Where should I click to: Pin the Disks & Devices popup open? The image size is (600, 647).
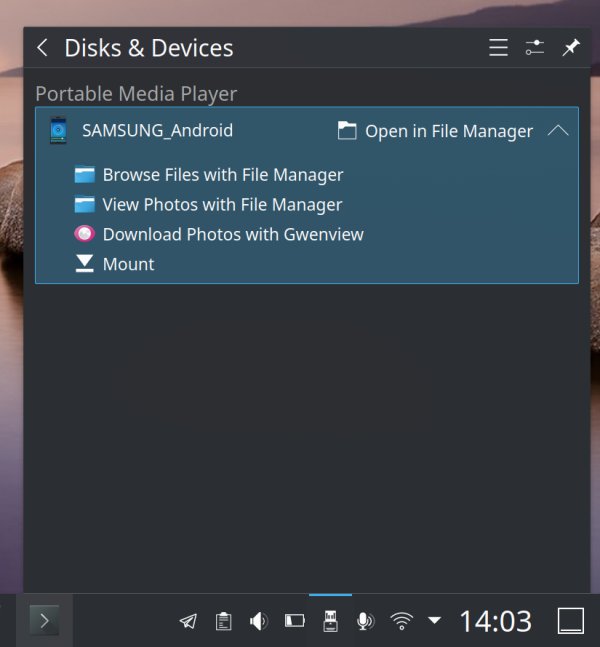571,47
